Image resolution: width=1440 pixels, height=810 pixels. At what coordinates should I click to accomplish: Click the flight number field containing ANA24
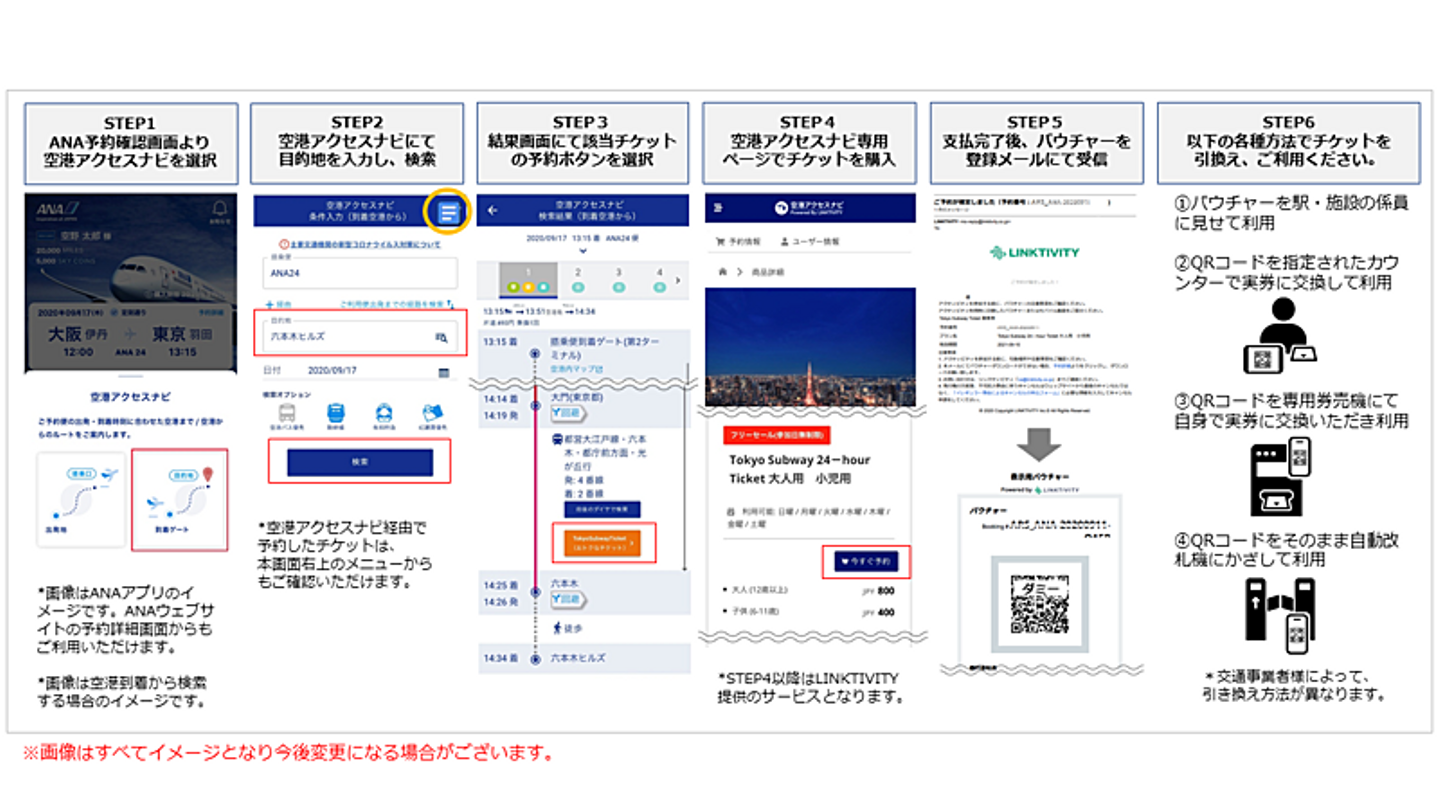coord(360,273)
